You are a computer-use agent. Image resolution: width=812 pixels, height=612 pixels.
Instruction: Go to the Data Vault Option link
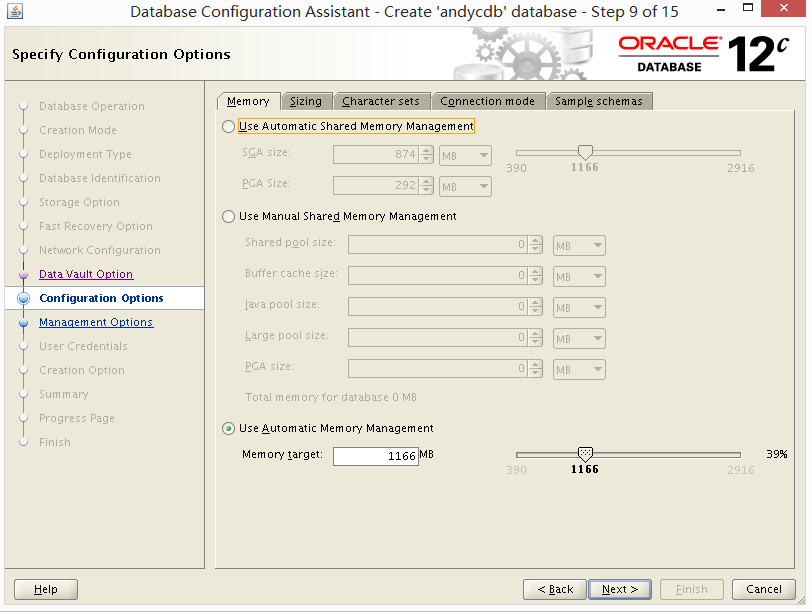click(x=86, y=274)
